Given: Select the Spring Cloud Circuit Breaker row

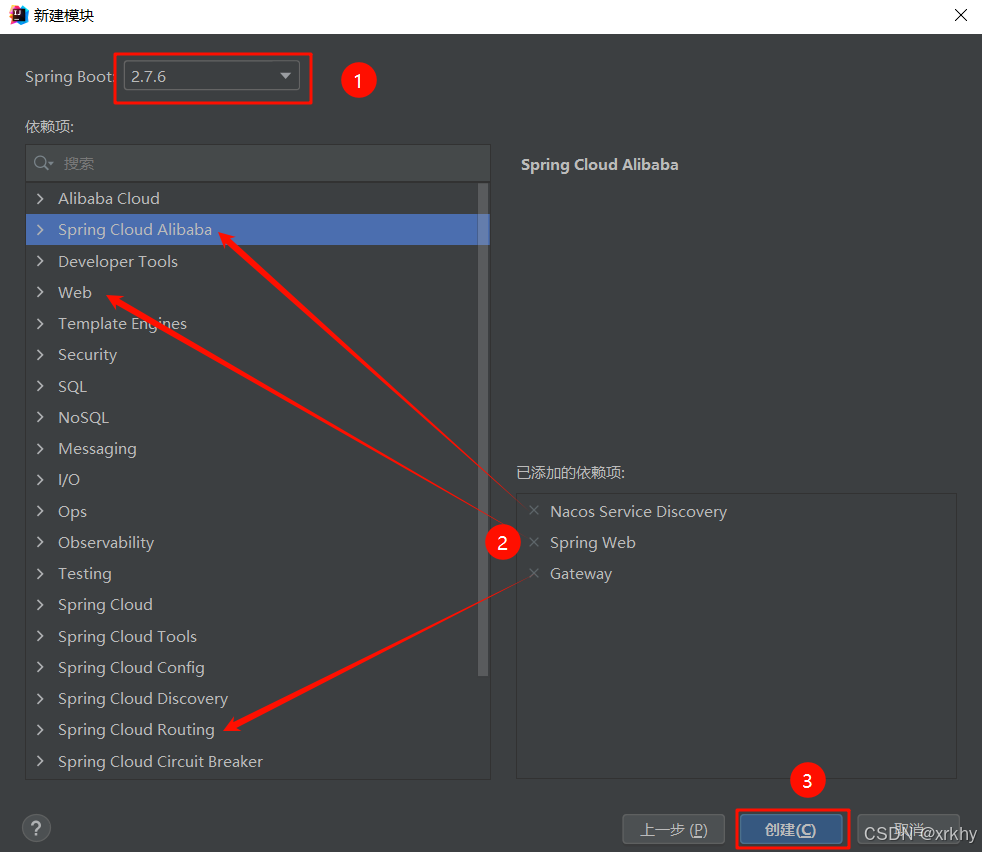Looking at the screenshot, I should point(252,761).
